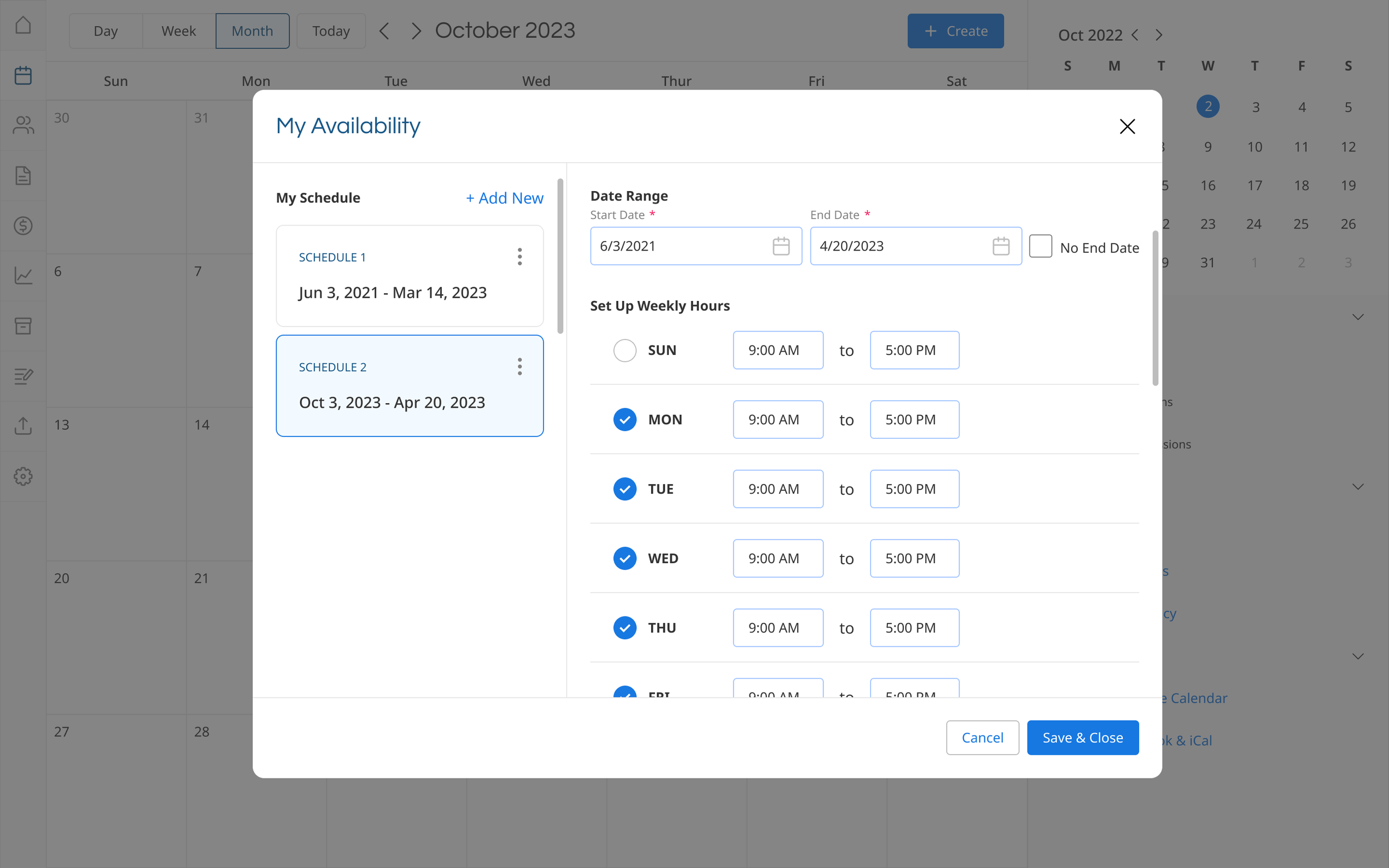Click Save & Close button

click(x=1082, y=737)
